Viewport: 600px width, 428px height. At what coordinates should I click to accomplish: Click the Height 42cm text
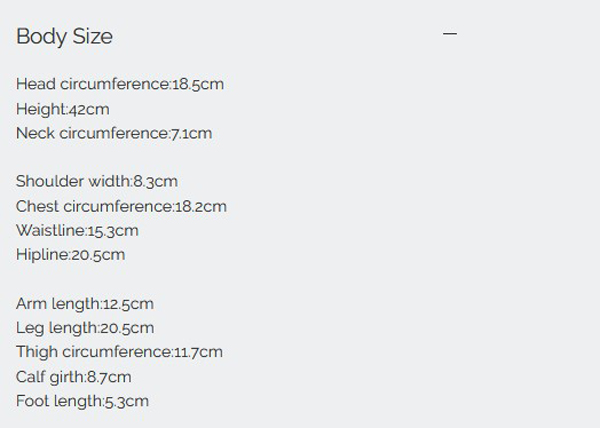(63, 109)
